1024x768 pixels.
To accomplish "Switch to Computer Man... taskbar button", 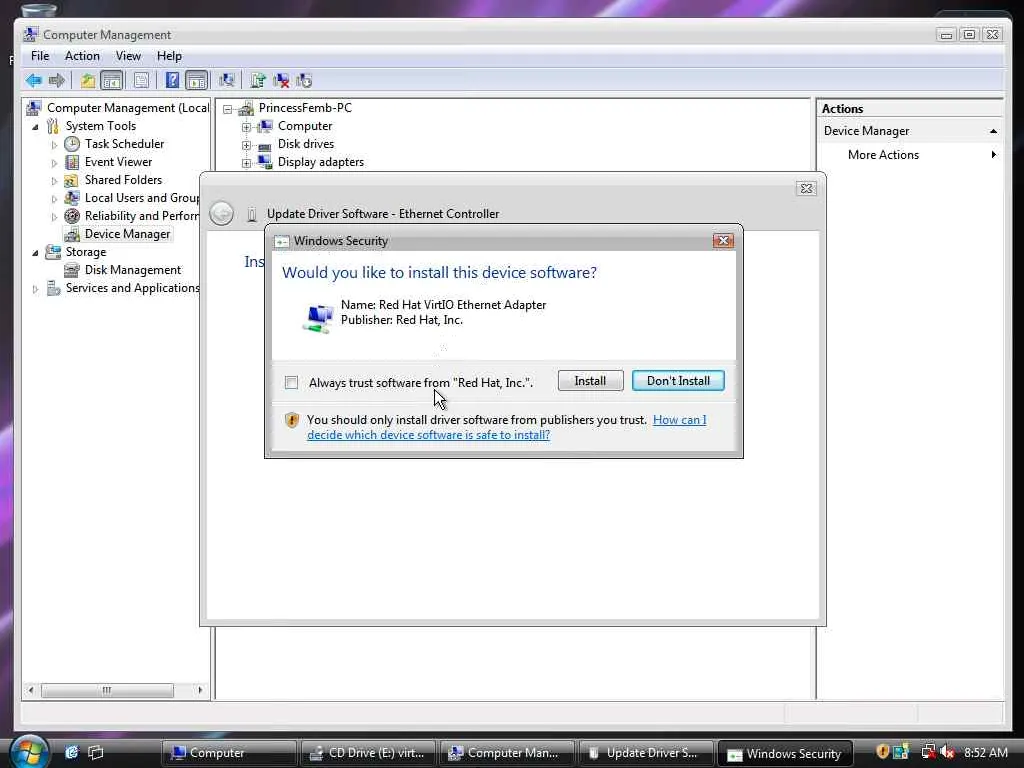I will click(507, 753).
